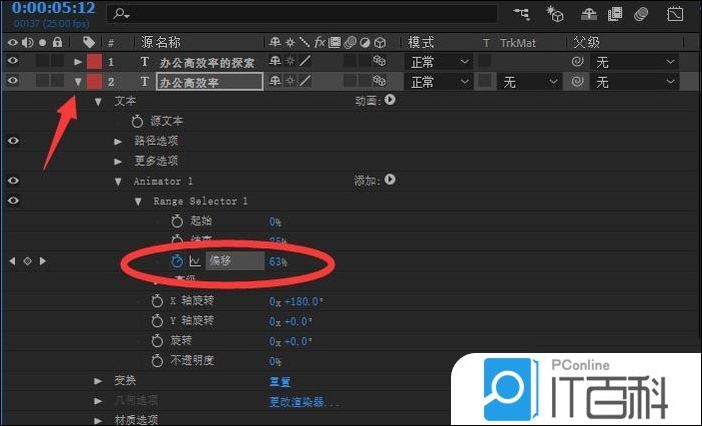702x426 pixels.
Task: Click the X 轴旋转 stopwatch icon
Action: coord(157,301)
